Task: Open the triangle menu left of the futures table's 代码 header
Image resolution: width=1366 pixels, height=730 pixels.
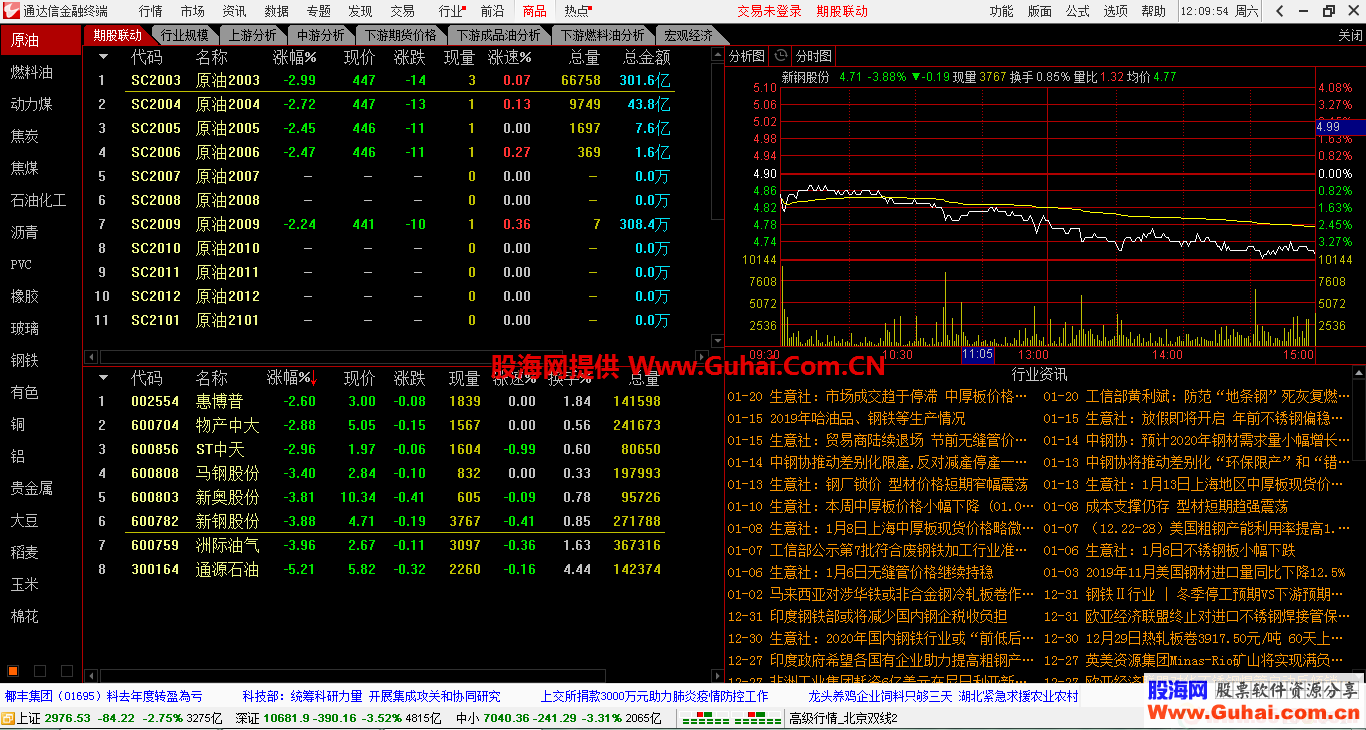Action: [x=102, y=57]
